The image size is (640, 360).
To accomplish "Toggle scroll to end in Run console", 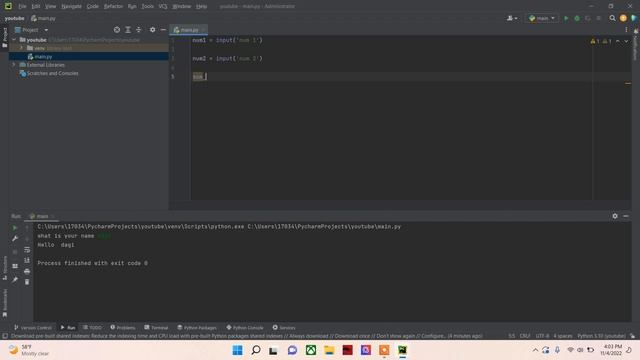I will pyautogui.click(x=27, y=260).
